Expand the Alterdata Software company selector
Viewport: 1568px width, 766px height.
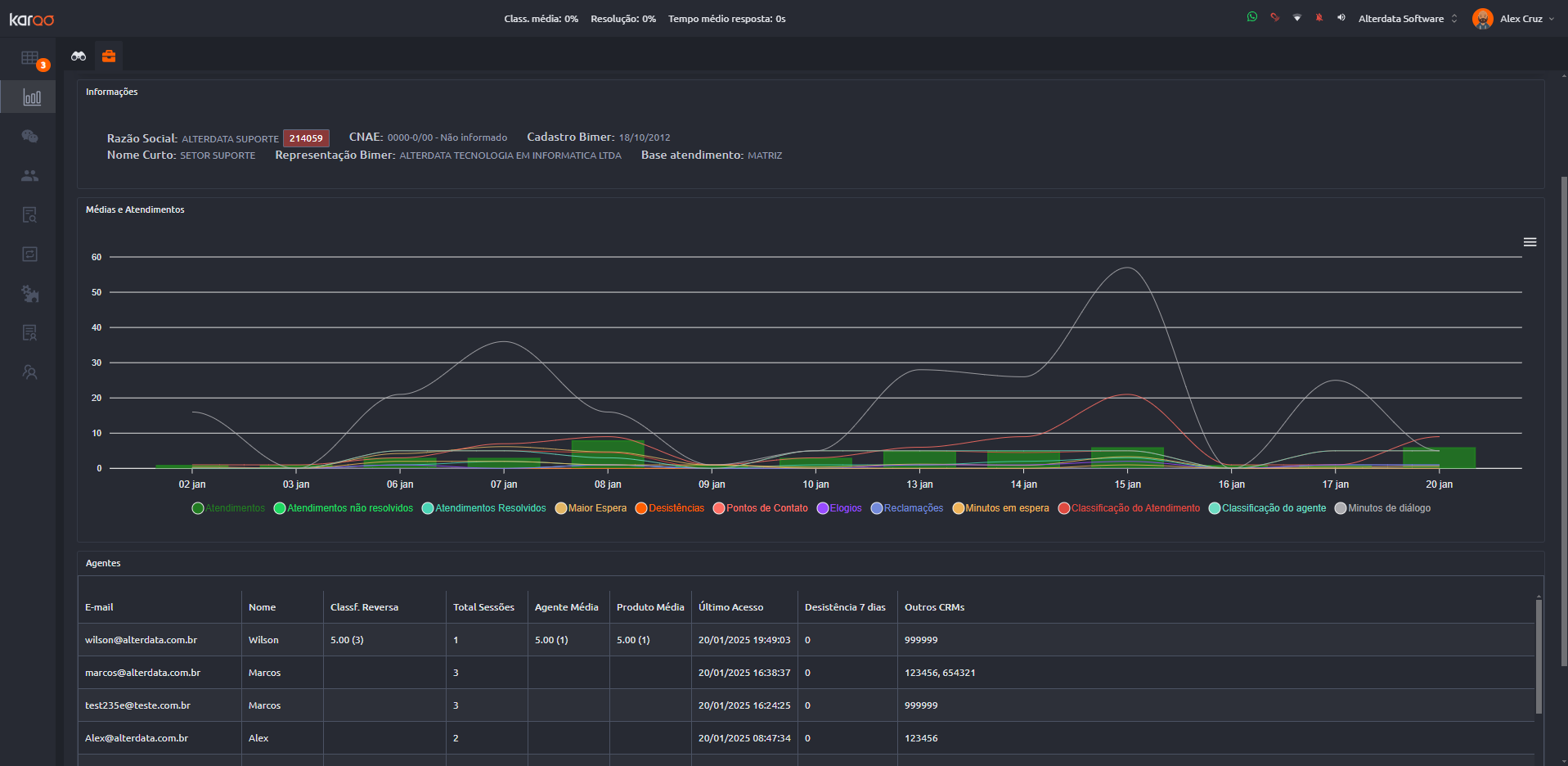point(1407,19)
